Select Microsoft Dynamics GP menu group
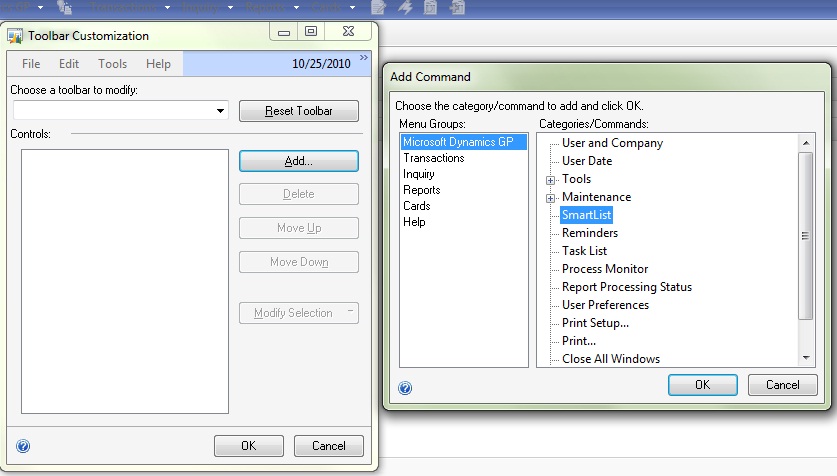Image resolution: width=837 pixels, height=476 pixels. [x=463, y=142]
